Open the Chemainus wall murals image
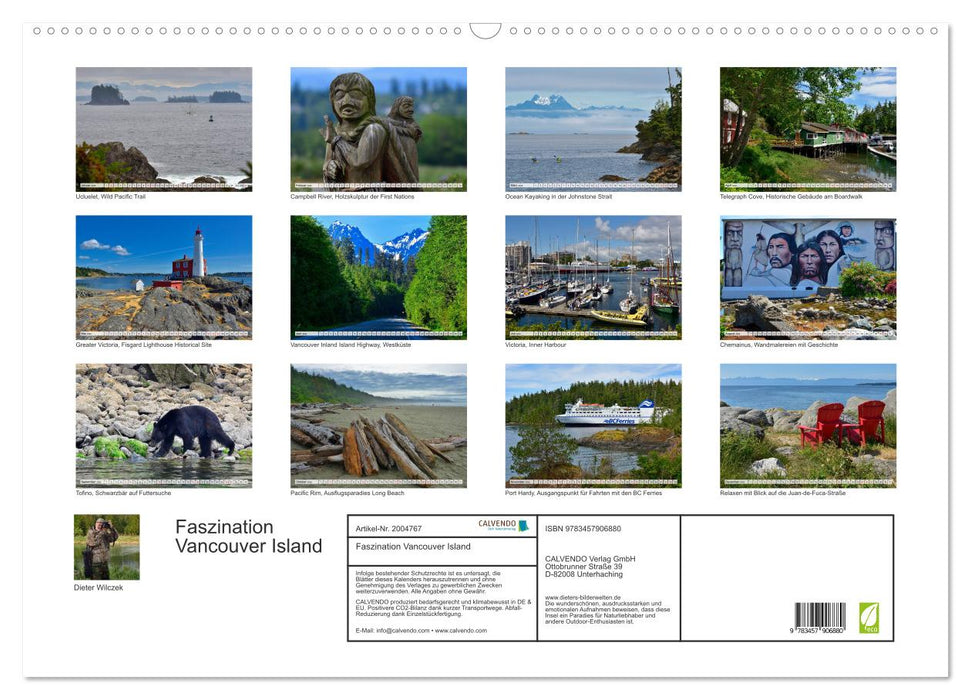Screen dimensions: 971x700 click(x=808, y=276)
